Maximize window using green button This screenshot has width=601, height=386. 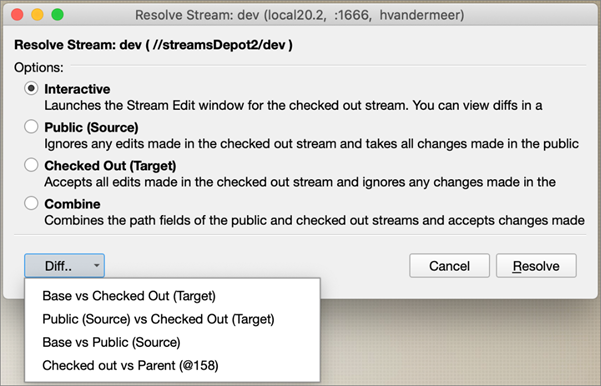(x=57, y=15)
